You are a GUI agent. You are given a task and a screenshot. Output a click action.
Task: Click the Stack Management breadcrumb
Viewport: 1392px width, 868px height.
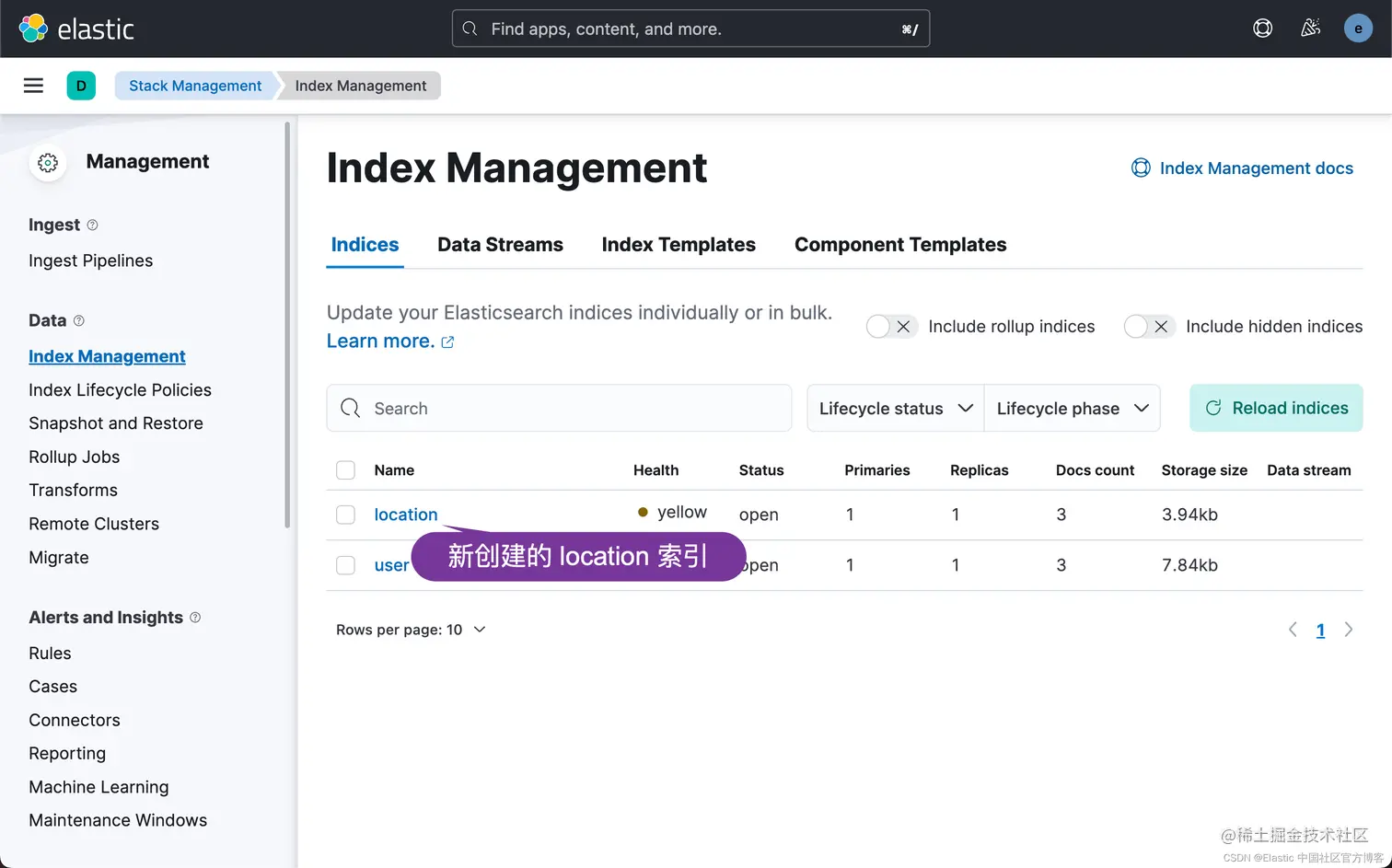195,86
